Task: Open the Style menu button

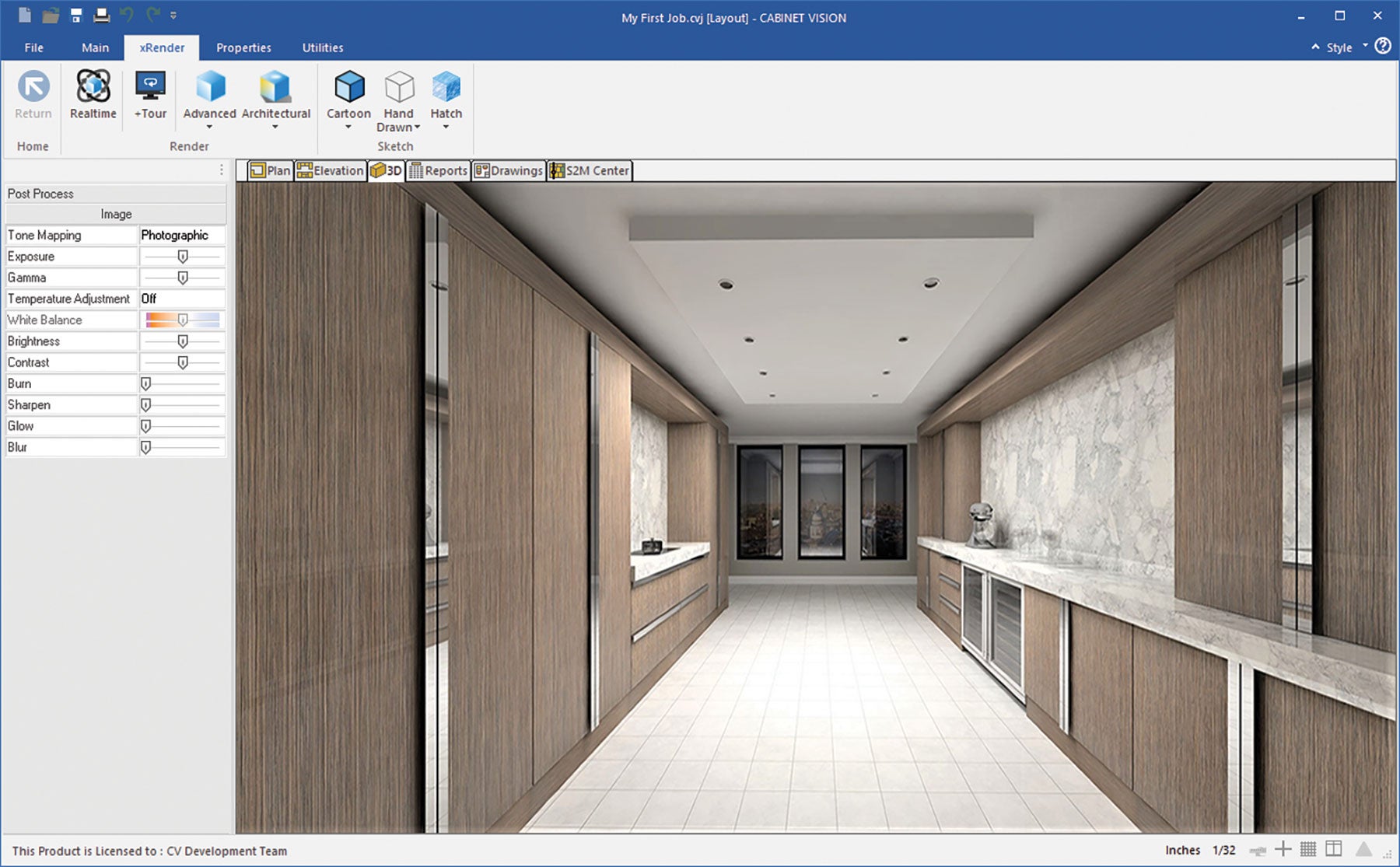Action: (1339, 47)
